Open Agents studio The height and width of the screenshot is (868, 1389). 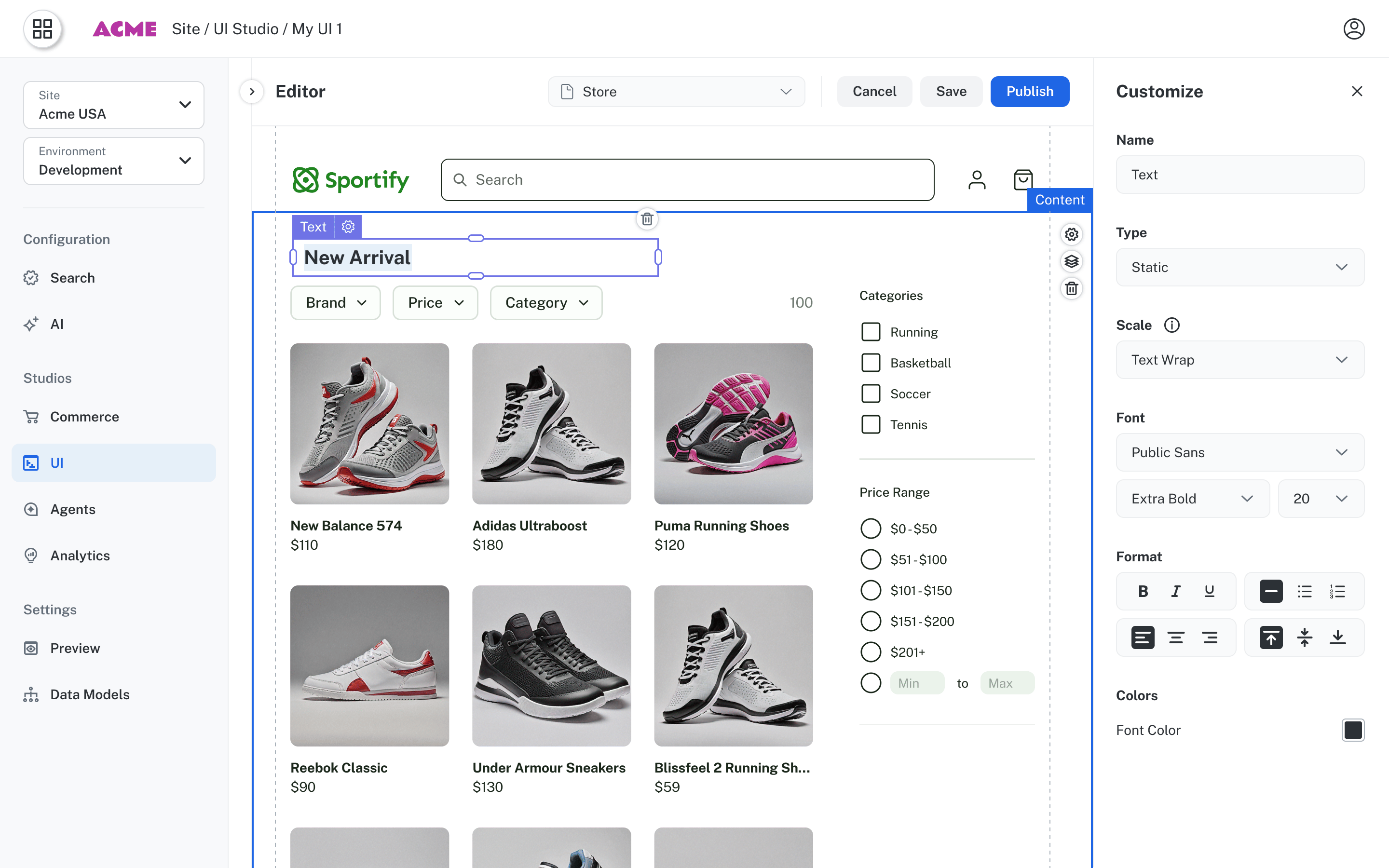(x=114, y=509)
